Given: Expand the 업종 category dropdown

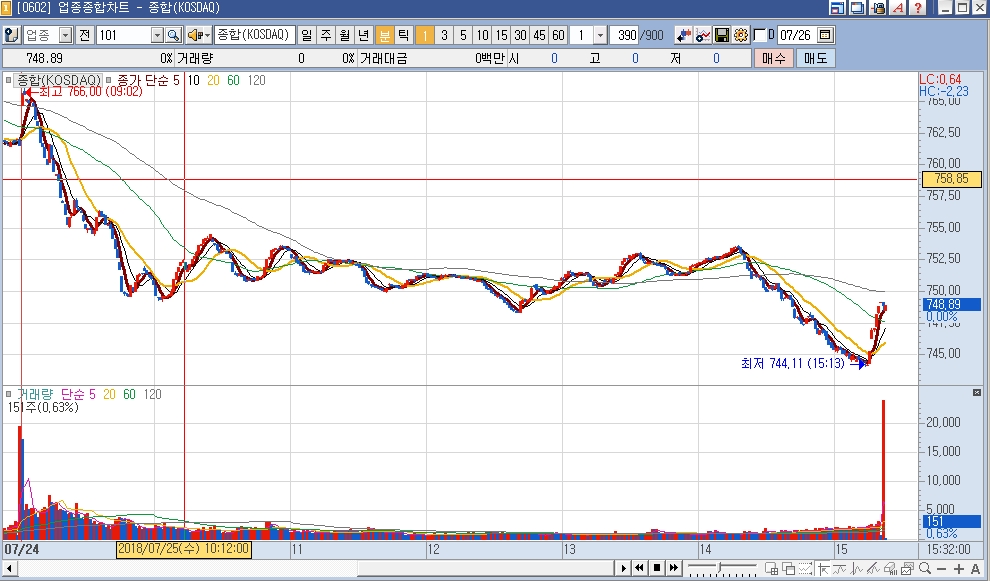Looking at the screenshot, I should (x=66, y=35).
